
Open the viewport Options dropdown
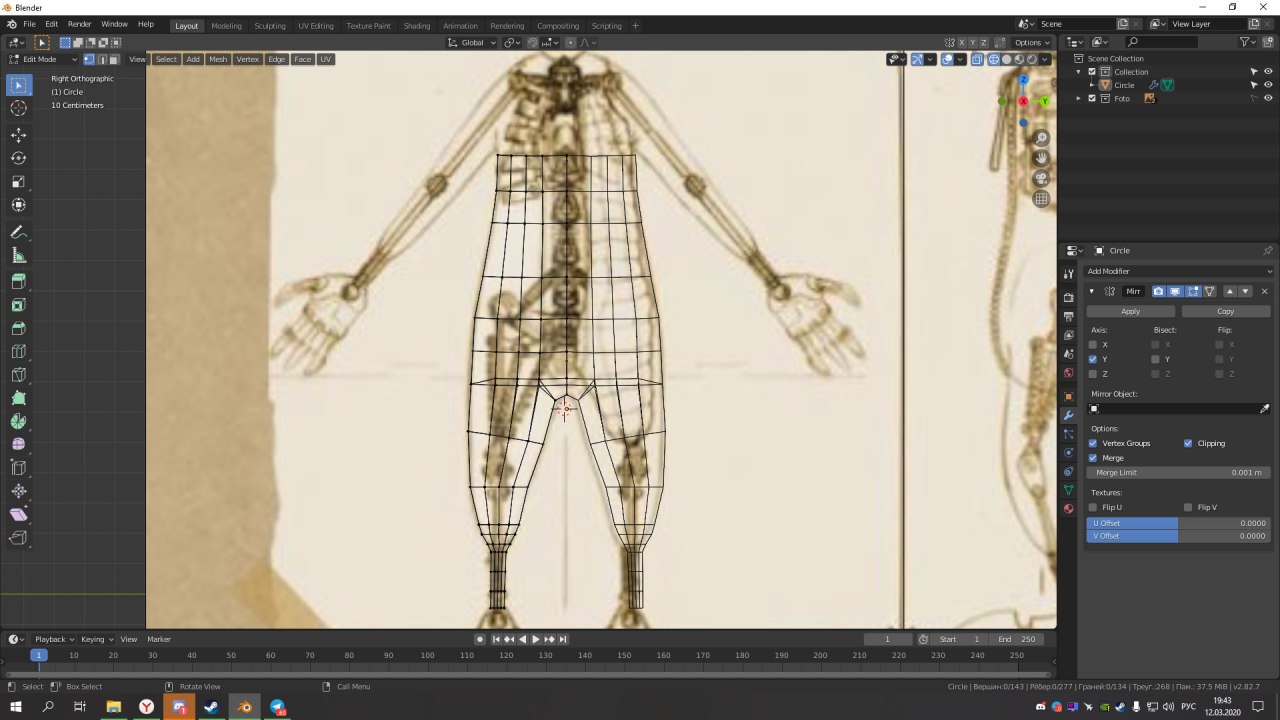(1032, 42)
